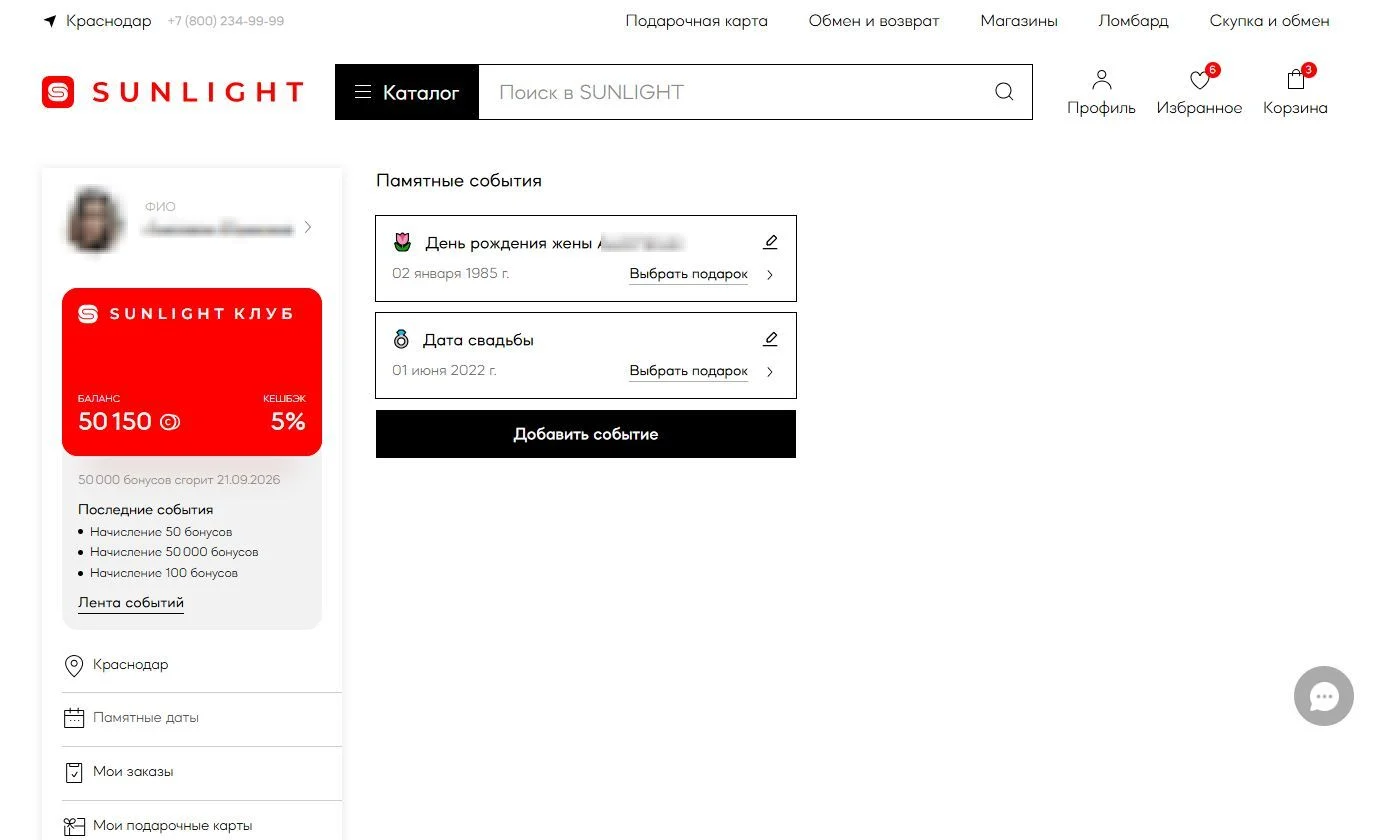Click the search magnifier icon
Viewport: 1376px width, 840px height.
pos(1004,92)
